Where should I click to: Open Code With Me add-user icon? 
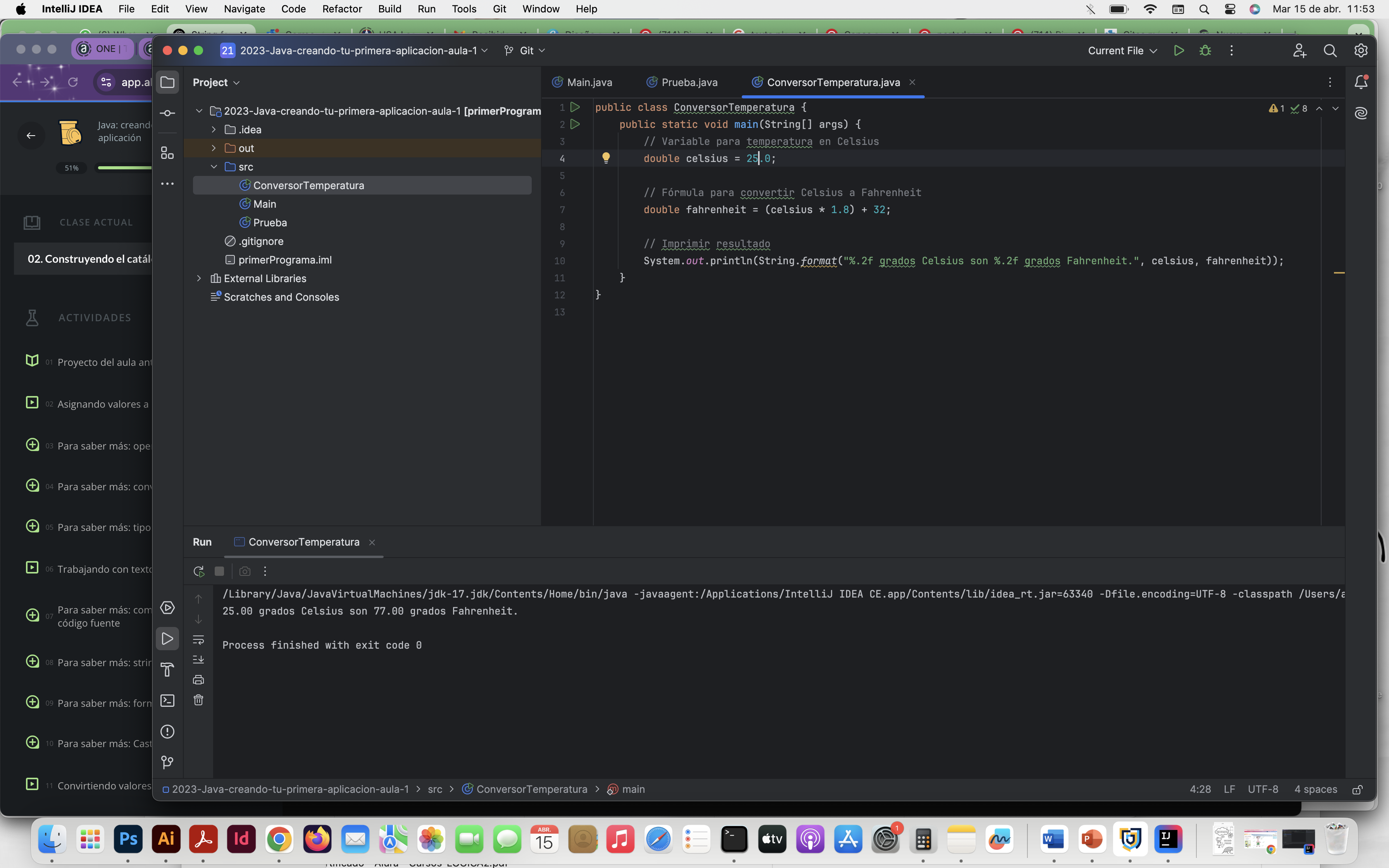1300,50
